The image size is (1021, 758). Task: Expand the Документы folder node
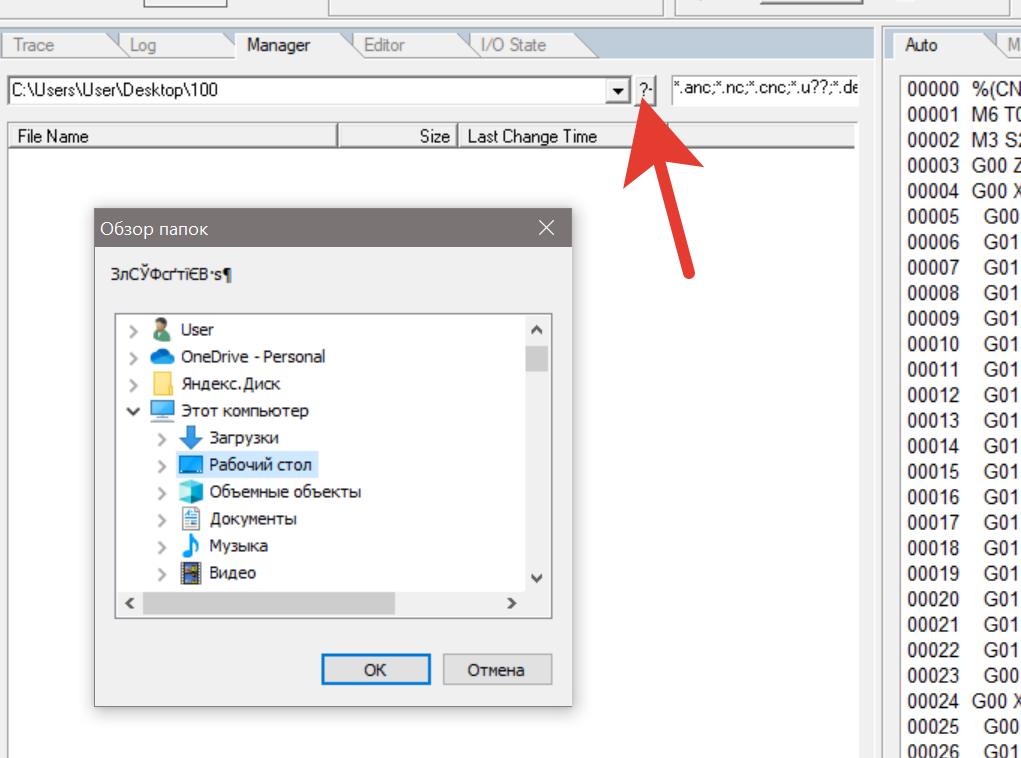162,519
